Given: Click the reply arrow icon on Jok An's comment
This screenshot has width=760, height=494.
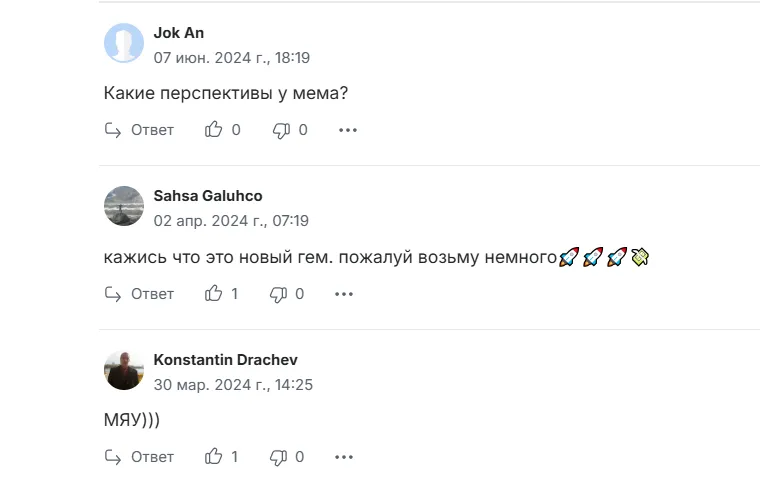Looking at the screenshot, I should pos(113,130).
